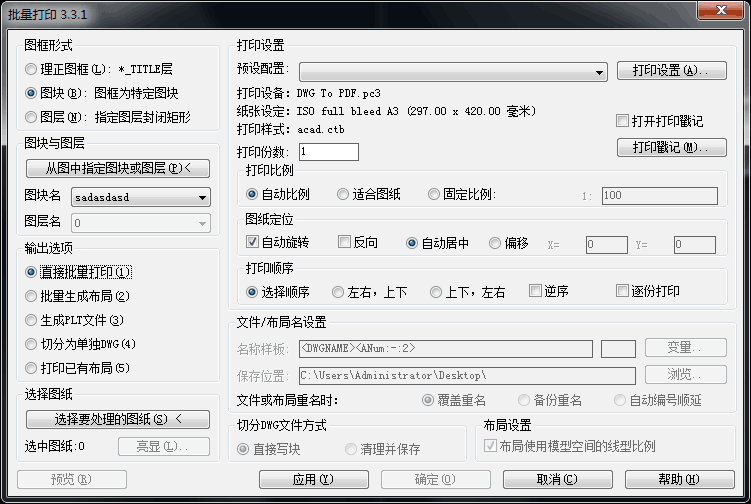Click the 打印戳记 stamp button
Image resolution: width=751 pixels, height=504 pixels.
[671, 148]
